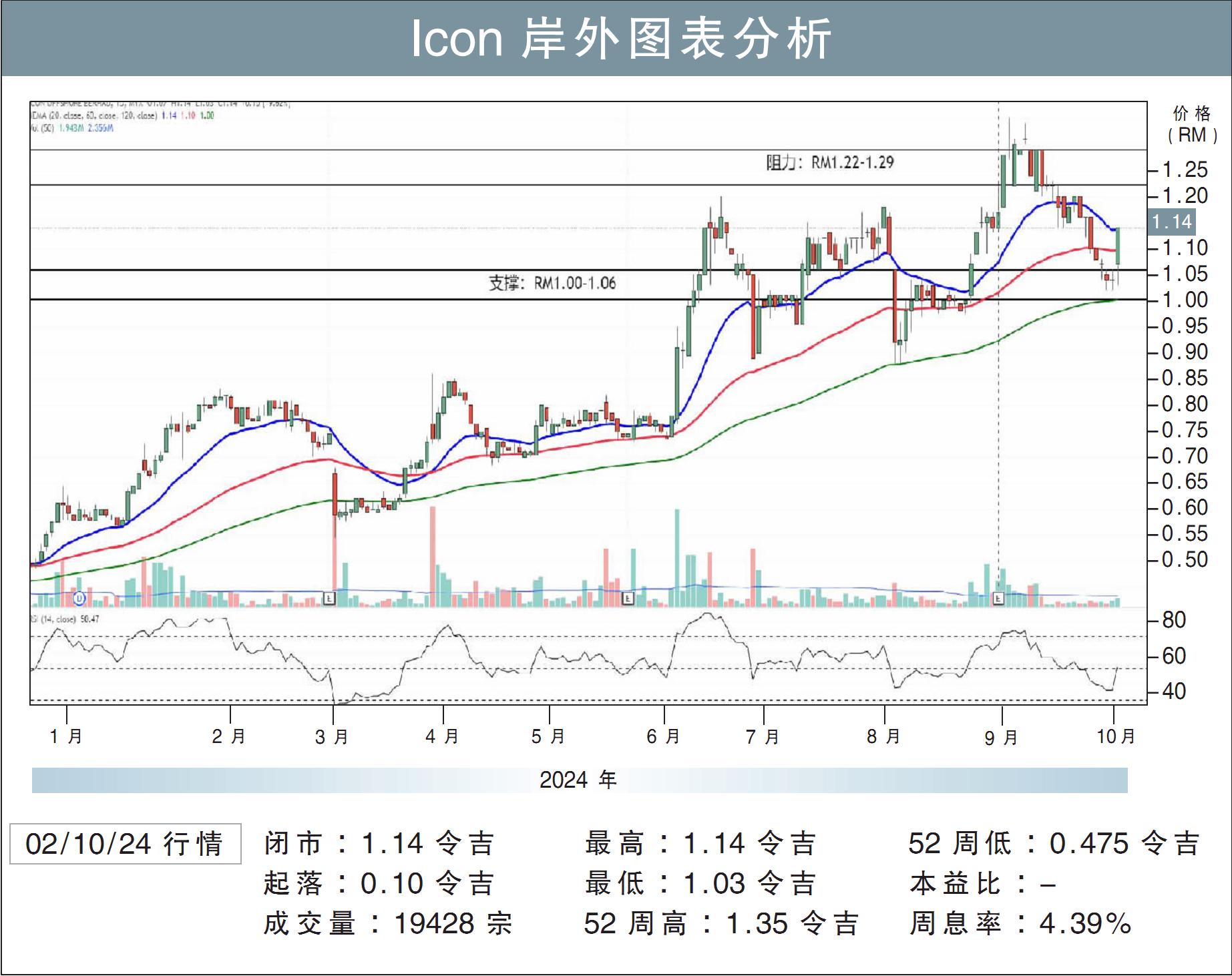Click the 1.05 price axis label

(x=1185, y=274)
